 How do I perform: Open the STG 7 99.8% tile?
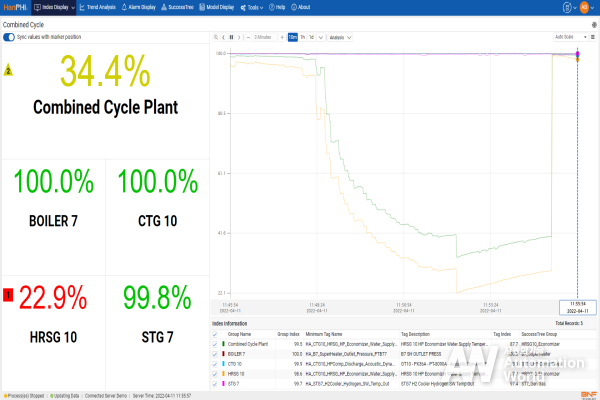(x=158, y=332)
